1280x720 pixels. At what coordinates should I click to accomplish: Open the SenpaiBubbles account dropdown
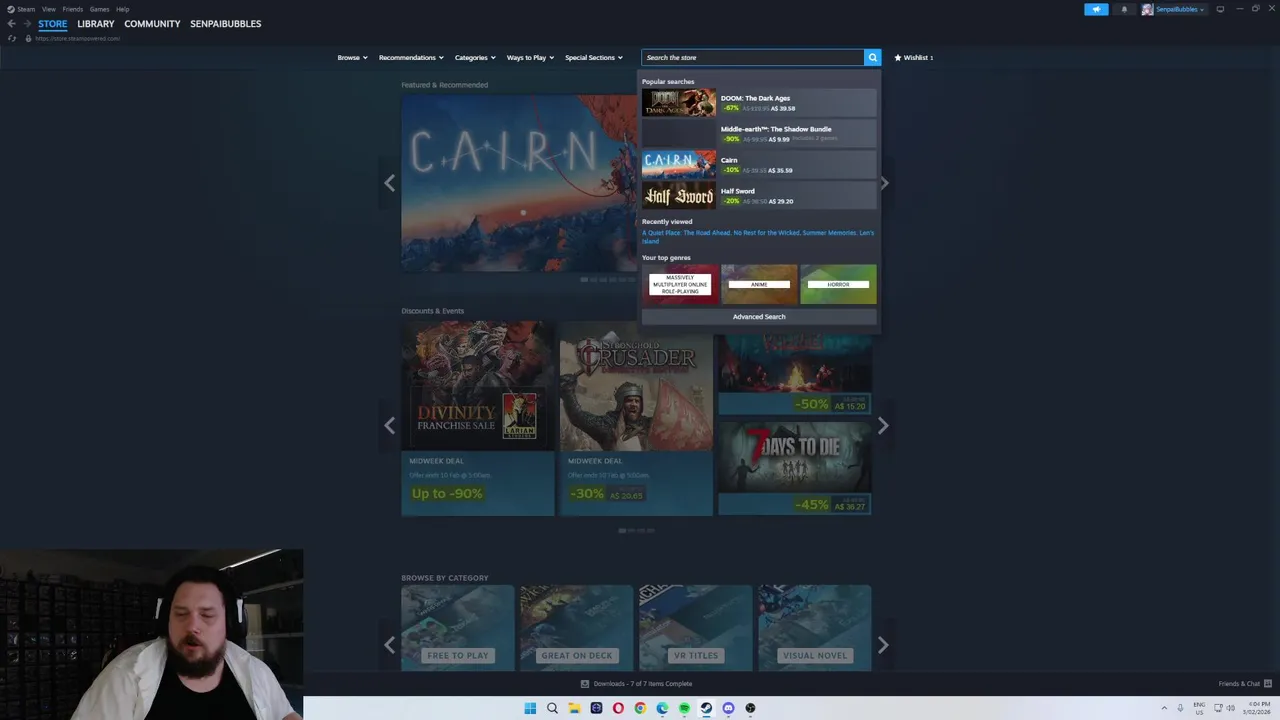(1180, 9)
